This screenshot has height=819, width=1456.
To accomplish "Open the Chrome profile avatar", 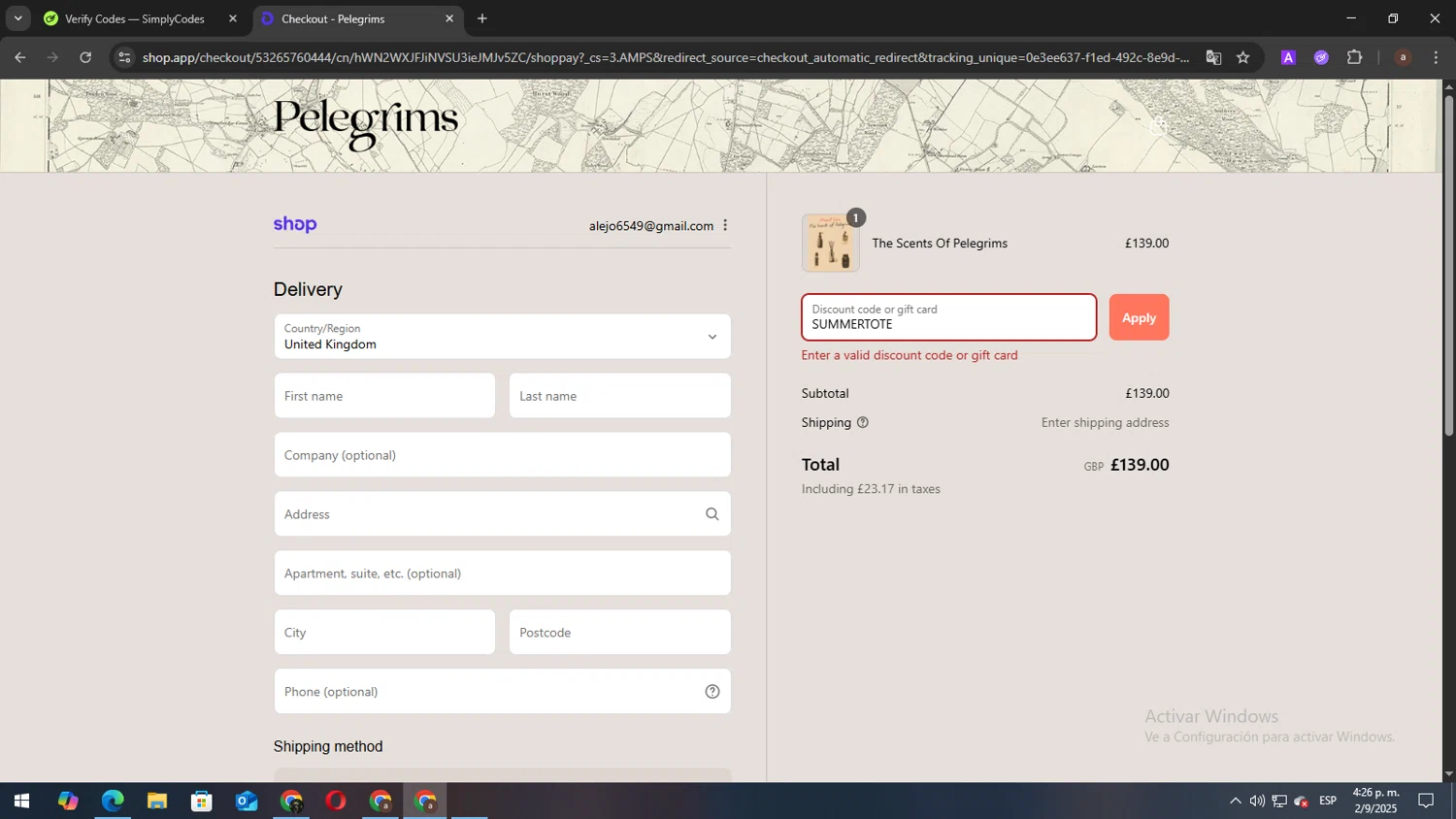I will (x=1403, y=57).
